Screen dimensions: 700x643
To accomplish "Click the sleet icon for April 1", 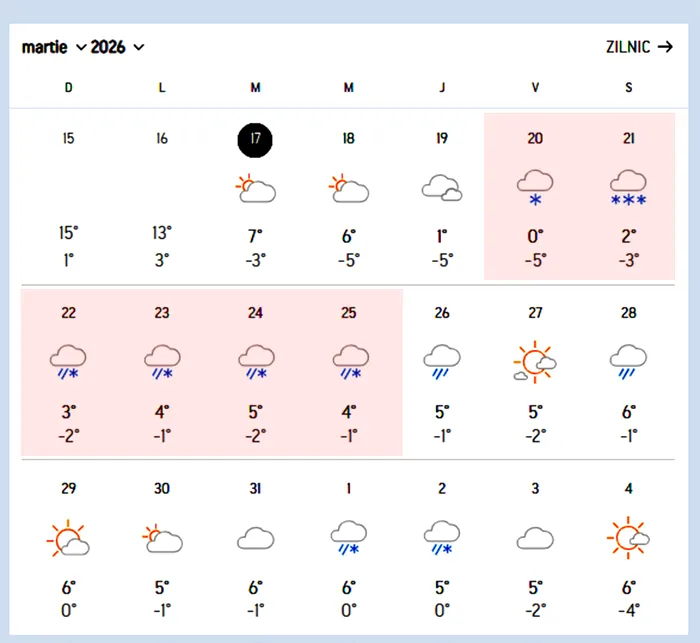I will pos(348,536).
